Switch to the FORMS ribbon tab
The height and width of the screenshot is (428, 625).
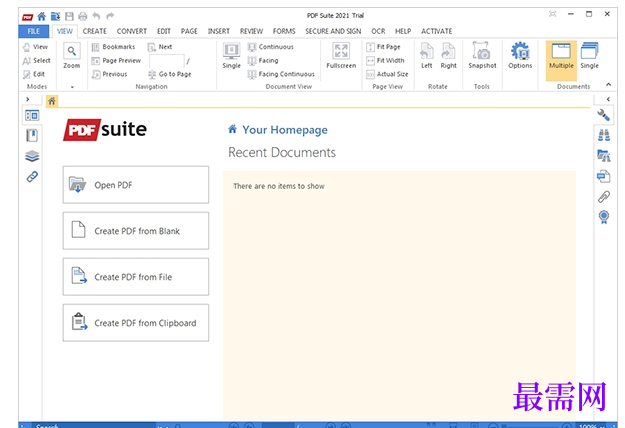click(x=284, y=31)
